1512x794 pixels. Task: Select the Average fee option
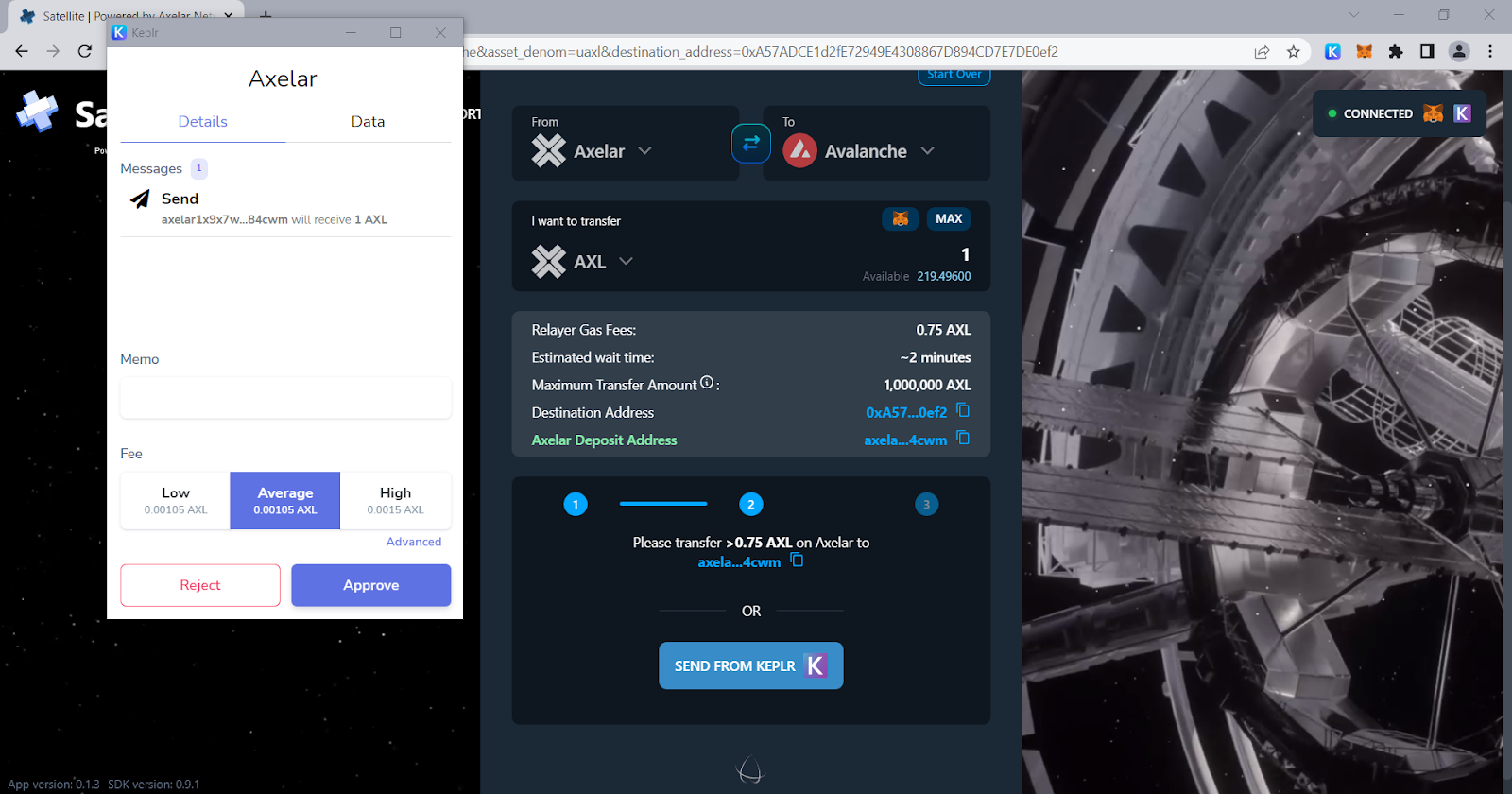[285, 501]
